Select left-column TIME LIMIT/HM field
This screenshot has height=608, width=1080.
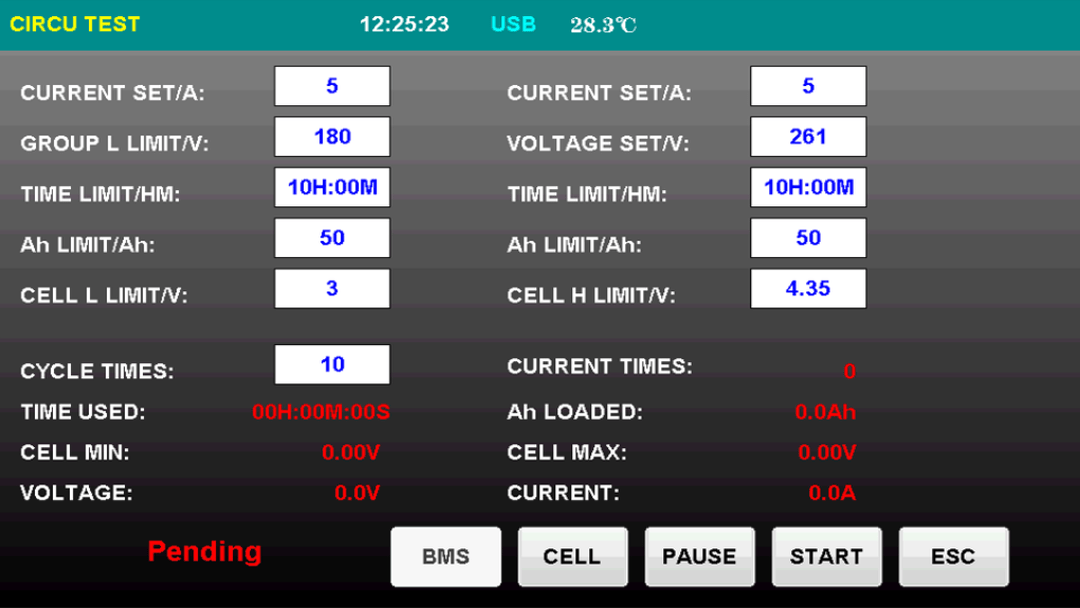pos(332,188)
